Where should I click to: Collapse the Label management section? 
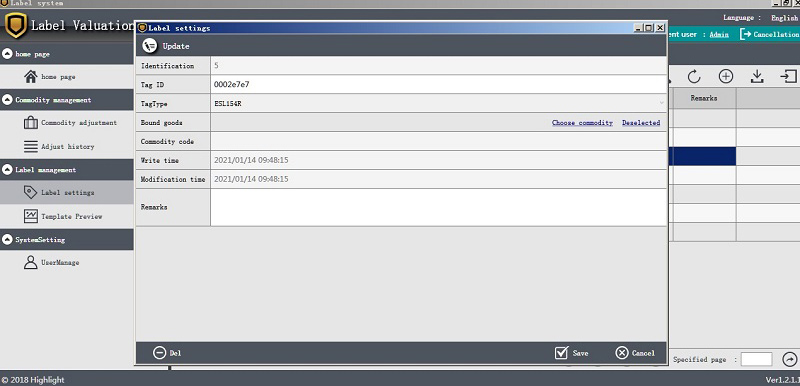click(x=7, y=170)
